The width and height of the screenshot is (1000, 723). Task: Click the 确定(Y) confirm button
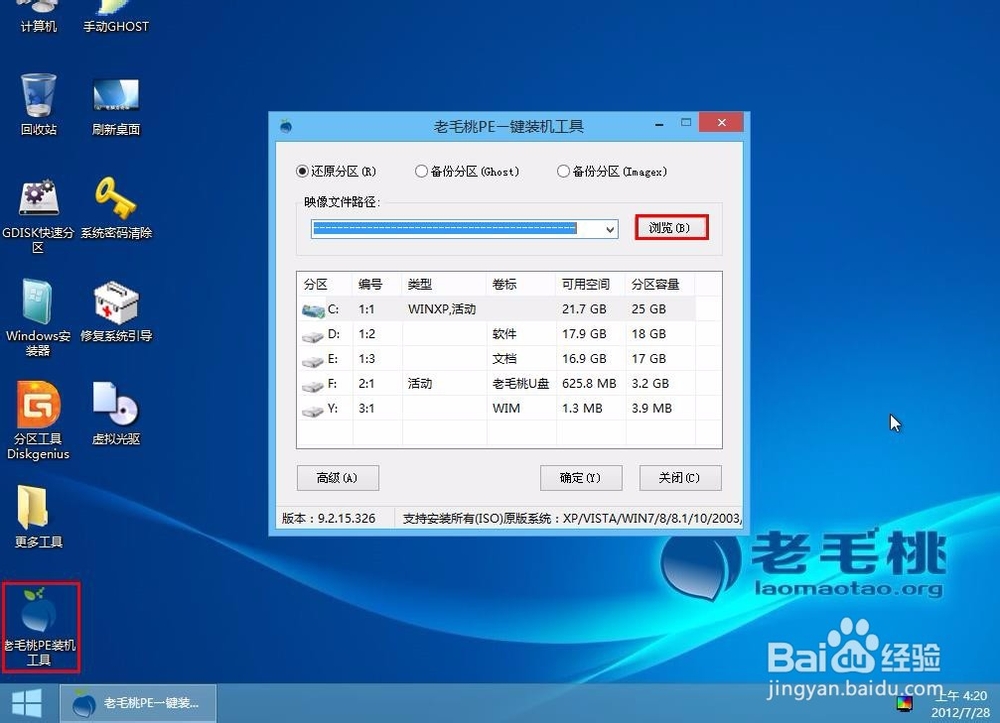(x=580, y=478)
